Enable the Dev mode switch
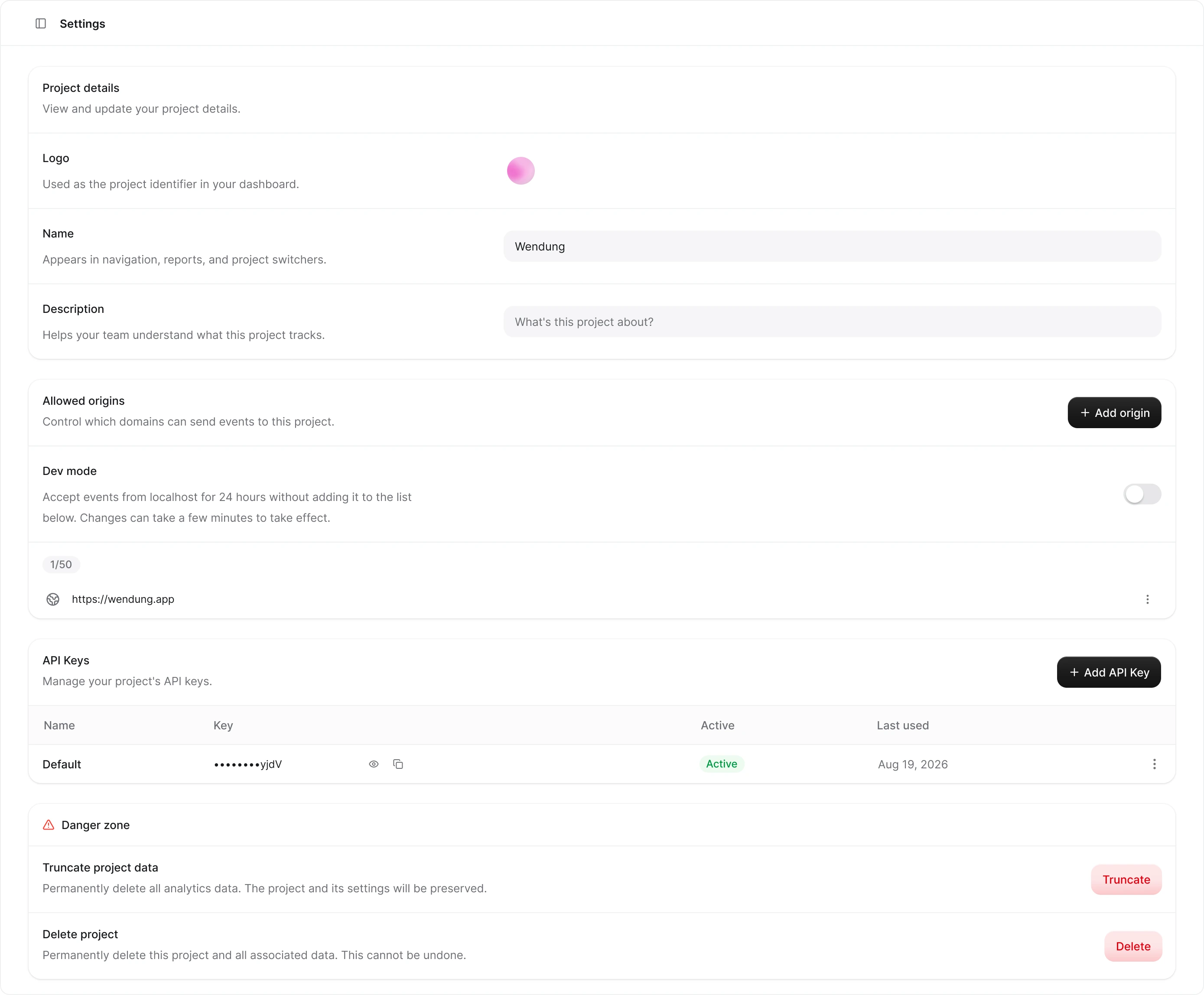 [1142, 494]
